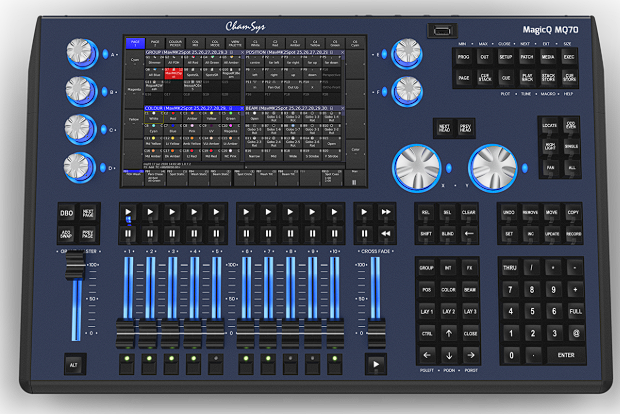Toggle the ODD EVEN selection key
620x414 pixels.
click(571, 125)
